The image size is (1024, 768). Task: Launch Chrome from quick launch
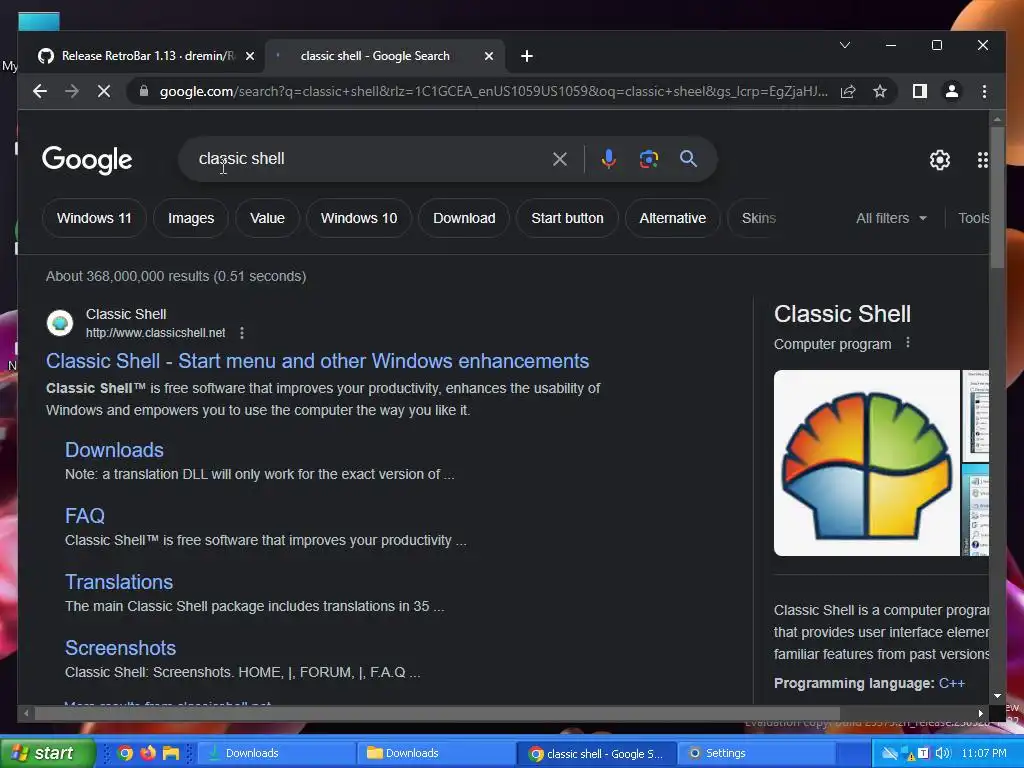point(125,753)
